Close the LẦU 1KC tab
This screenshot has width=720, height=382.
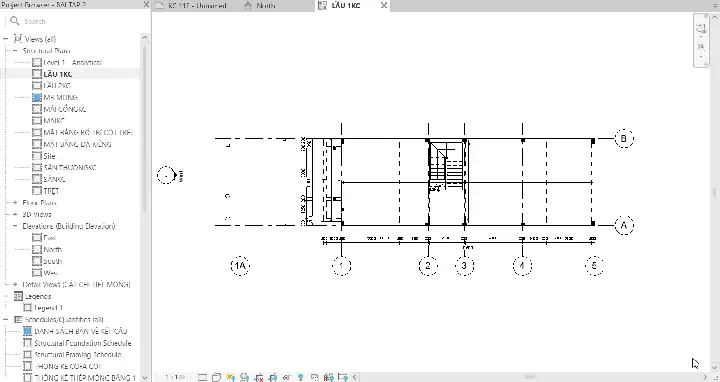point(384,6)
